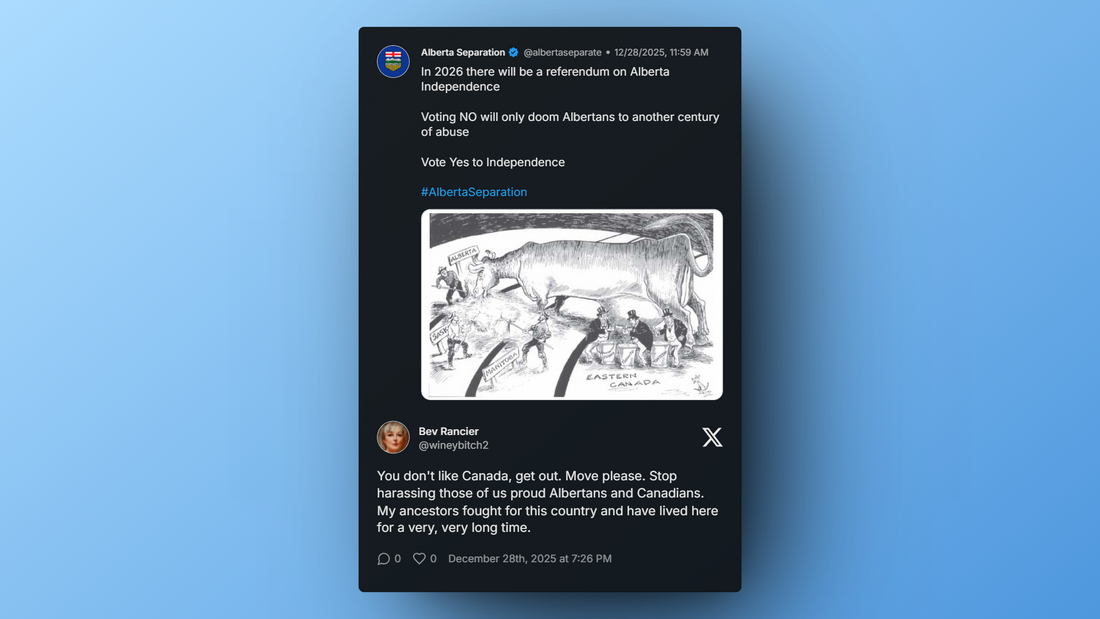Click the referendum sentence in original post
This screenshot has width=1100, height=619.
[545, 79]
